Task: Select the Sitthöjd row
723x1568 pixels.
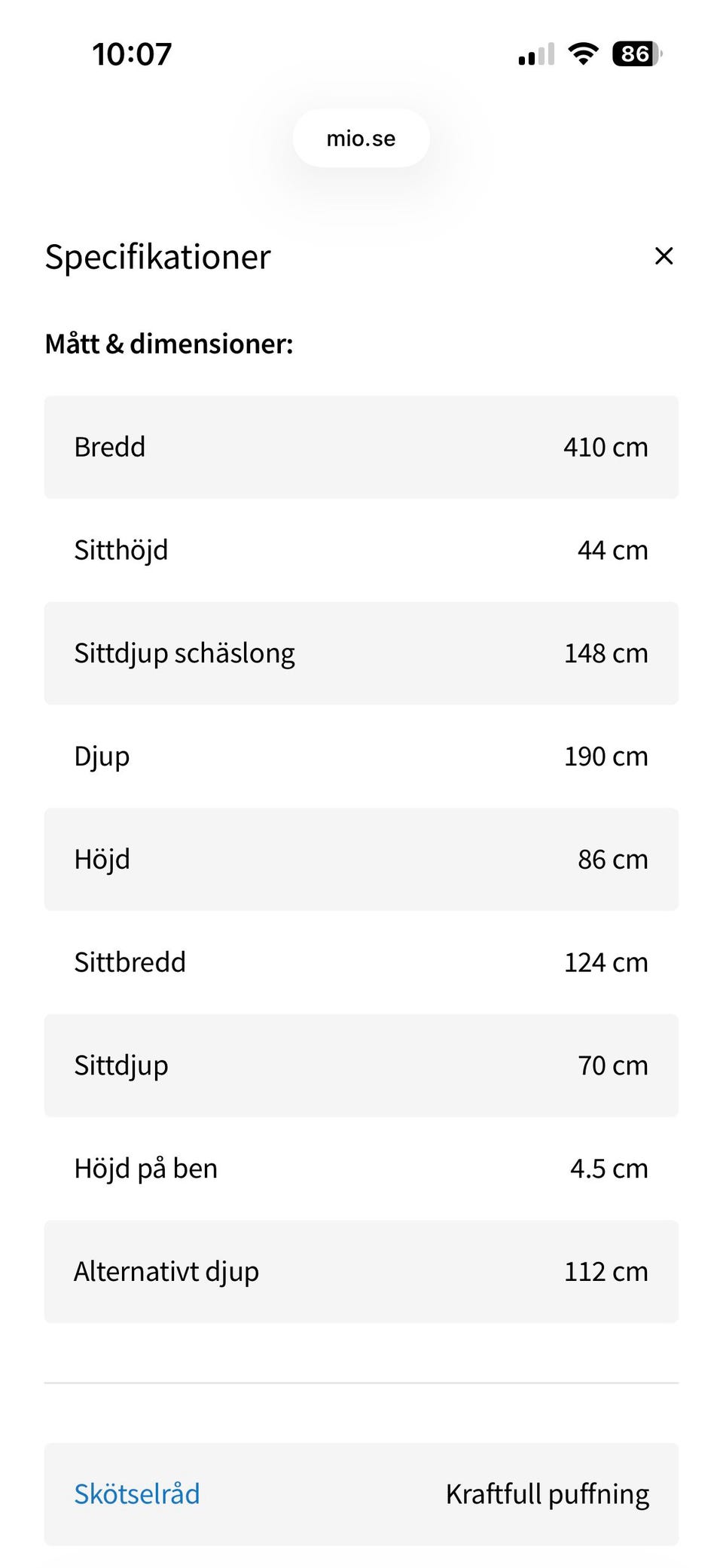Action: pos(361,550)
